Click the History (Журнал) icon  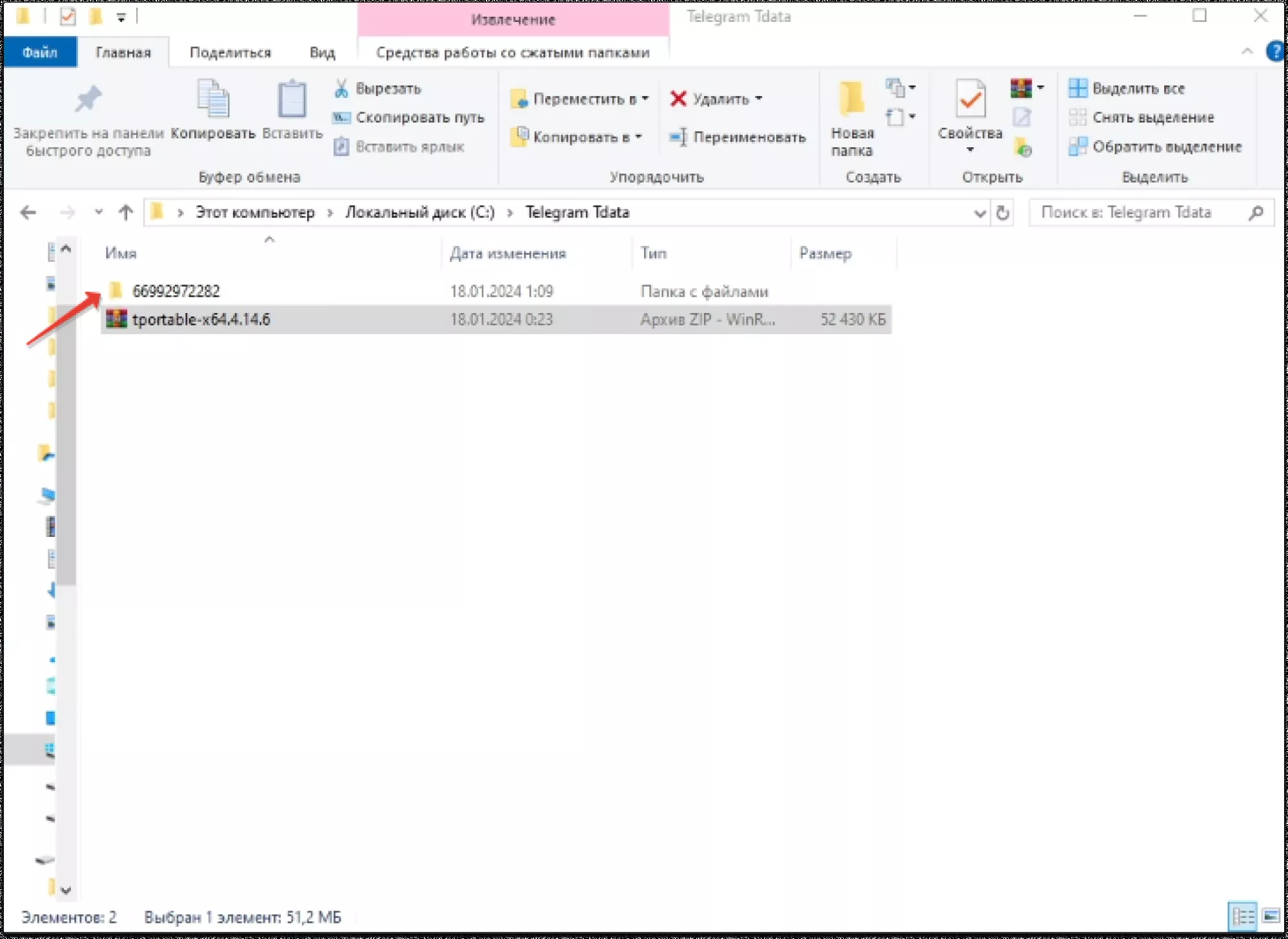pos(1023,147)
